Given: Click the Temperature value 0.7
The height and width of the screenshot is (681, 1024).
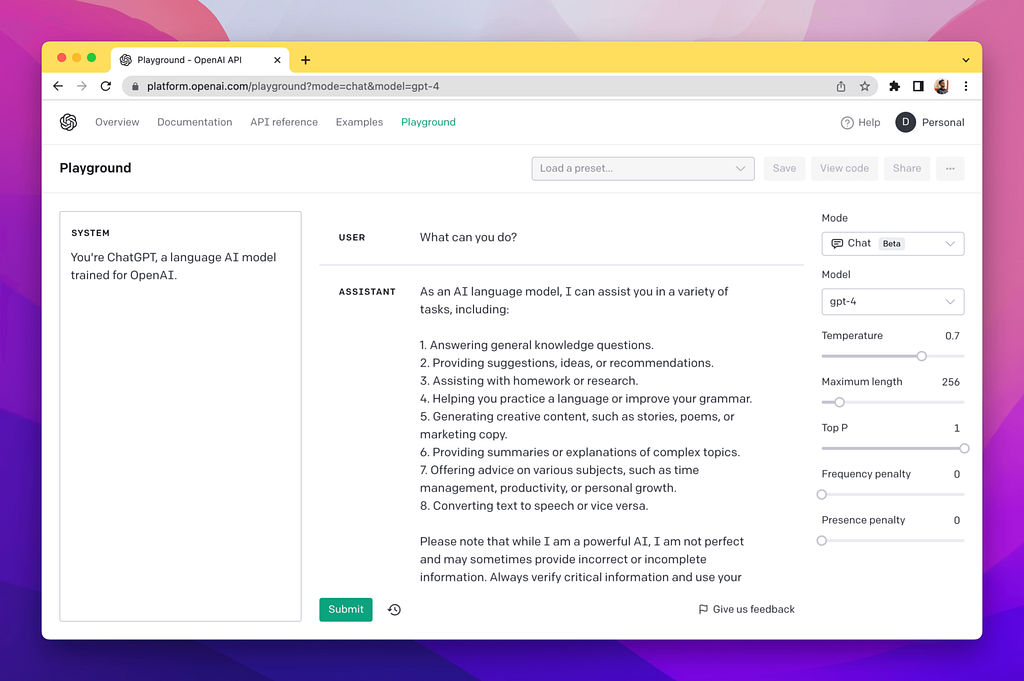Looking at the screenshot, I should (x=952, y=336).
